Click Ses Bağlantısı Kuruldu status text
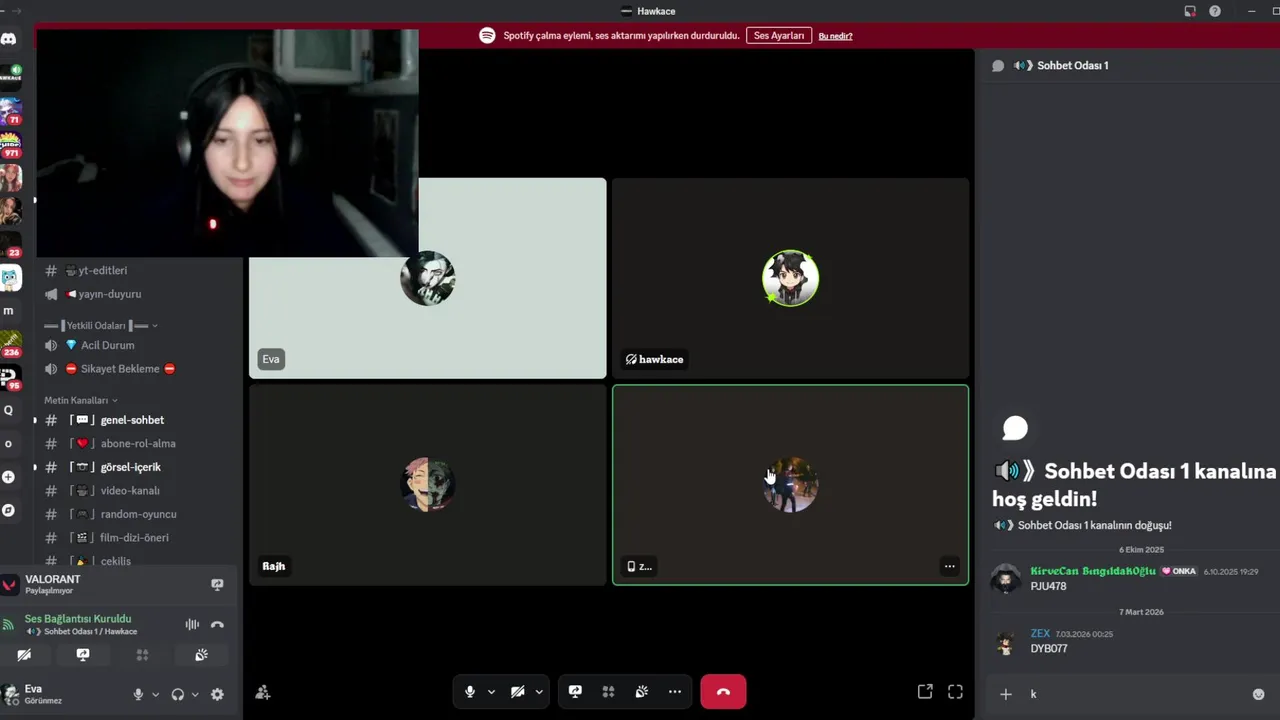Screen dimensions: 1280x720 point(78,618)
